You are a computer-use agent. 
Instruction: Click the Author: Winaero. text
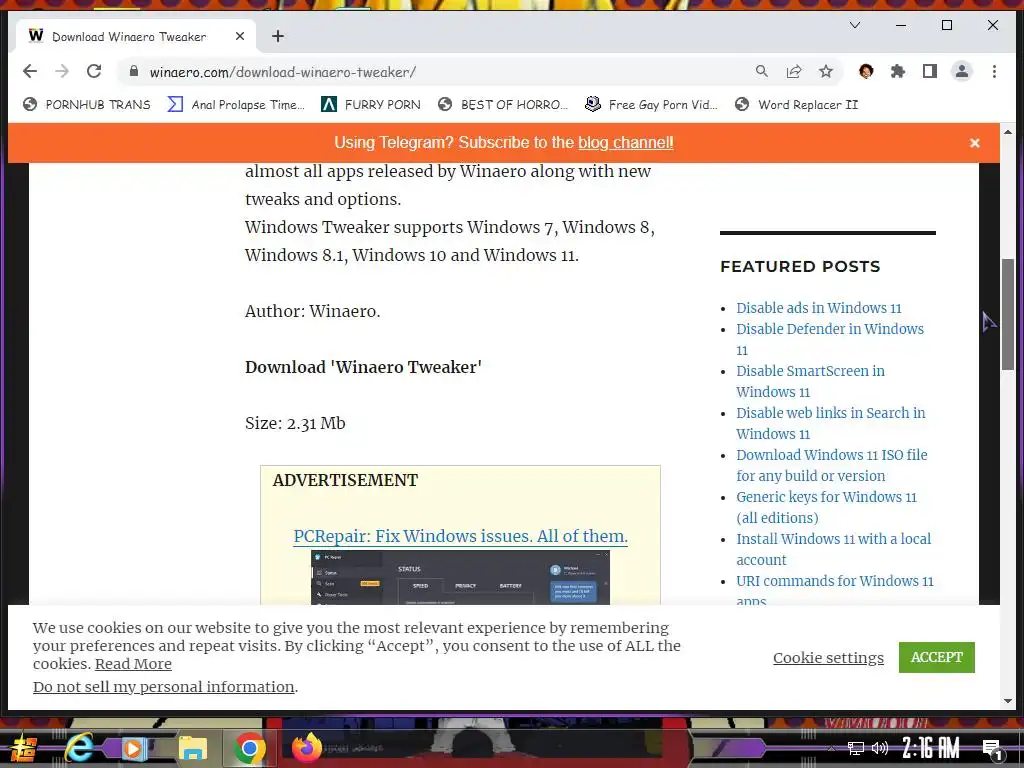coord(312,311)
